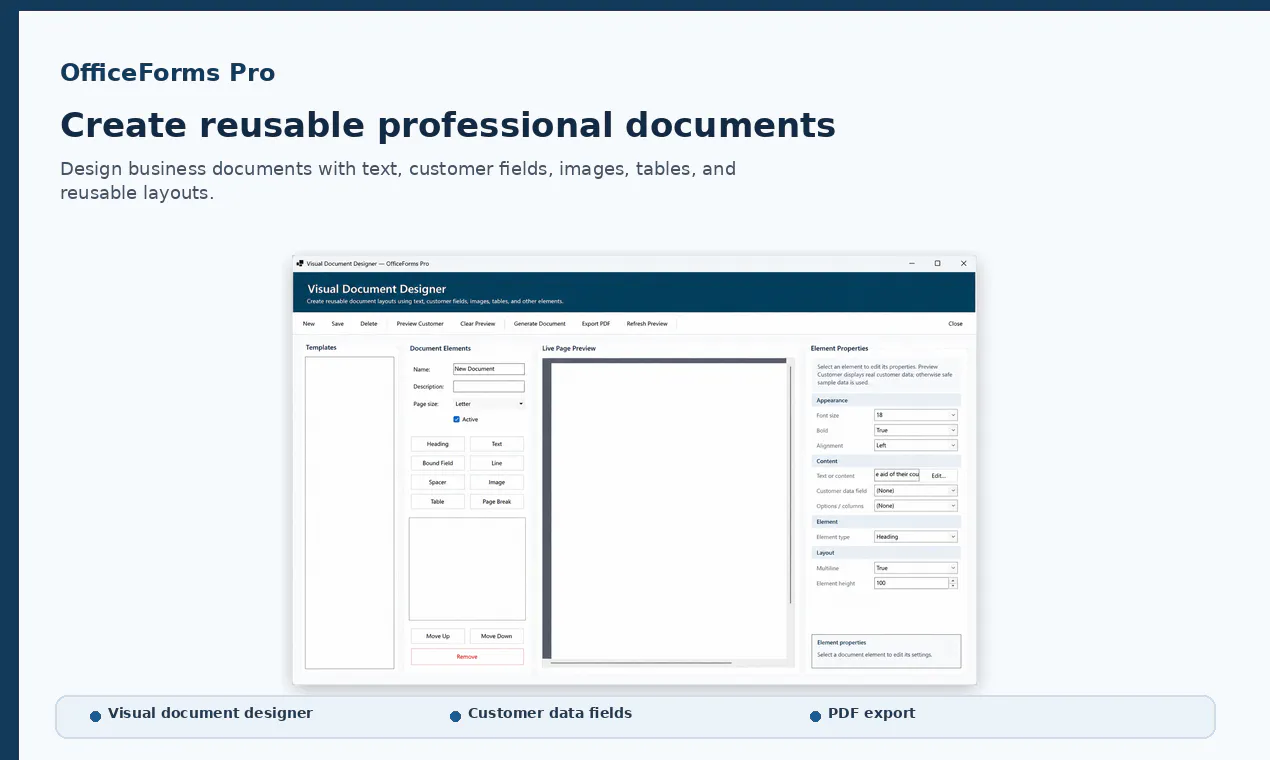
Task: Toggle the Active checkbox
Action: [457, 419]
